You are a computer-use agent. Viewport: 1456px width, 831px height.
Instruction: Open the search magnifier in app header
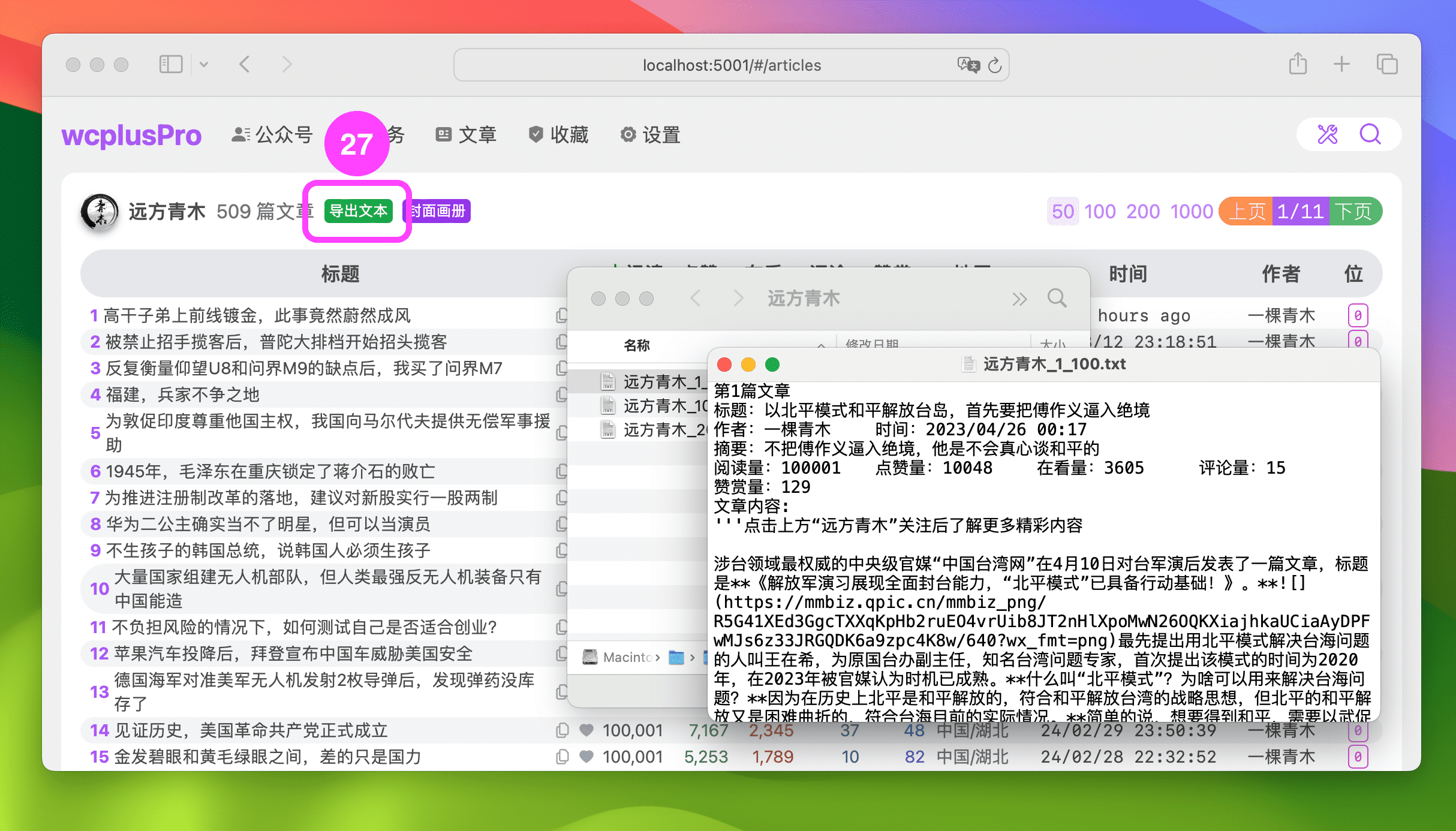(x=1370, y=134)
